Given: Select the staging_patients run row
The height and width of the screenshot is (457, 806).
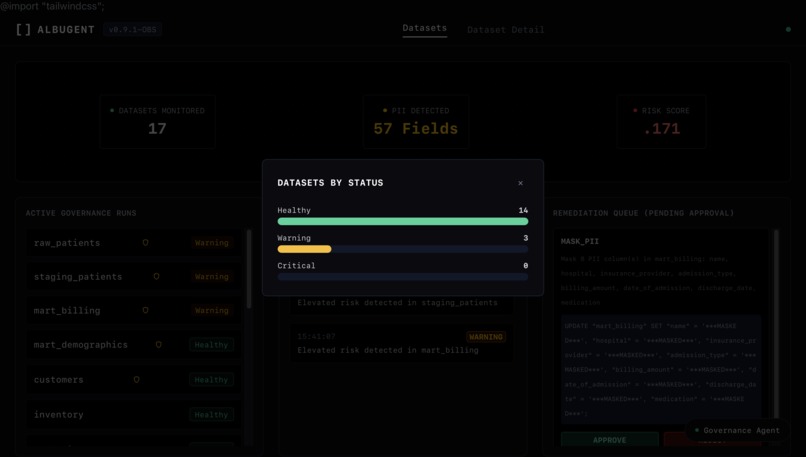Looking at the screenshot, I should pos(134,277).
